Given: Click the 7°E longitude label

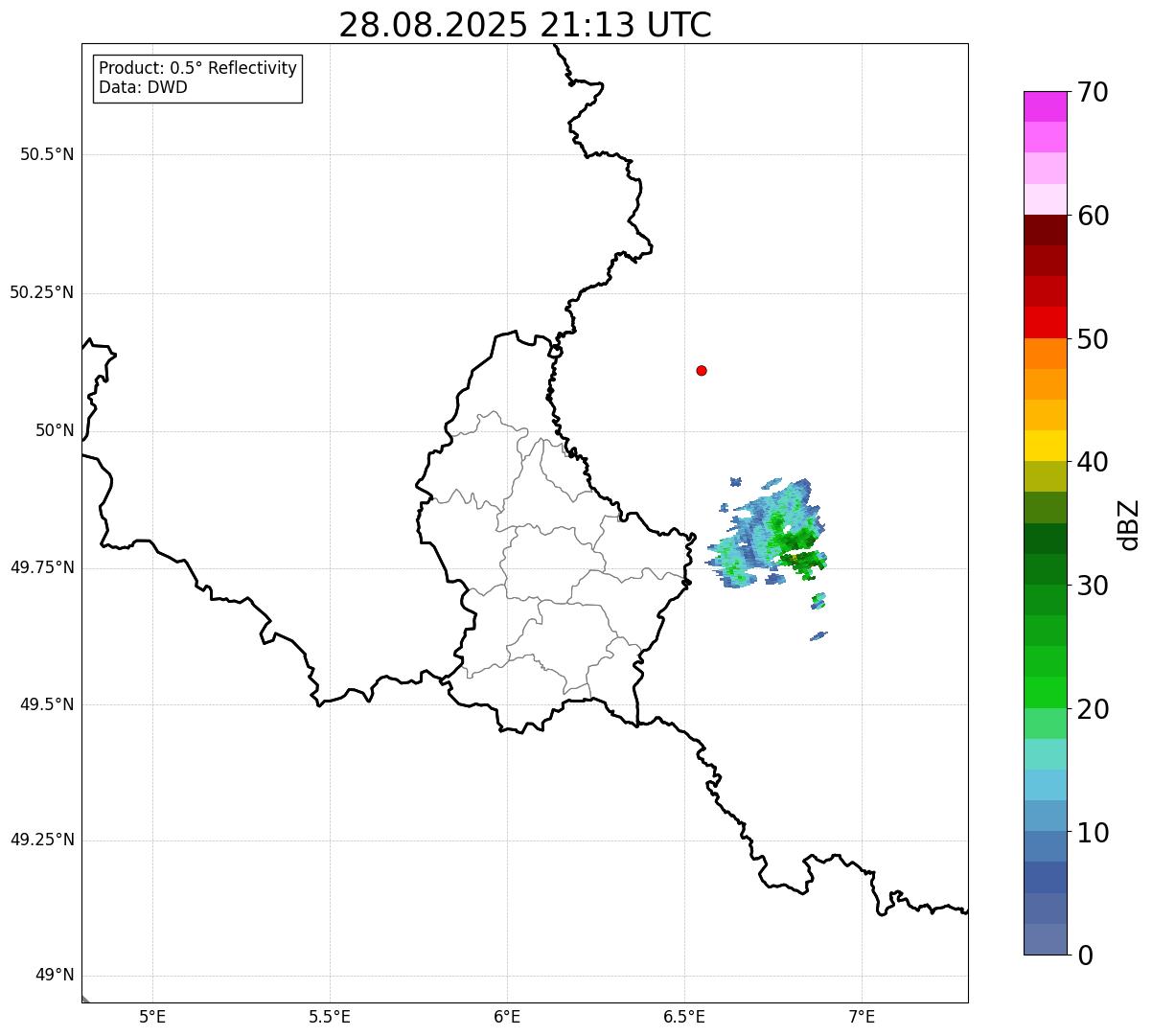Looking at the screenshot, I should point(862,1016).
